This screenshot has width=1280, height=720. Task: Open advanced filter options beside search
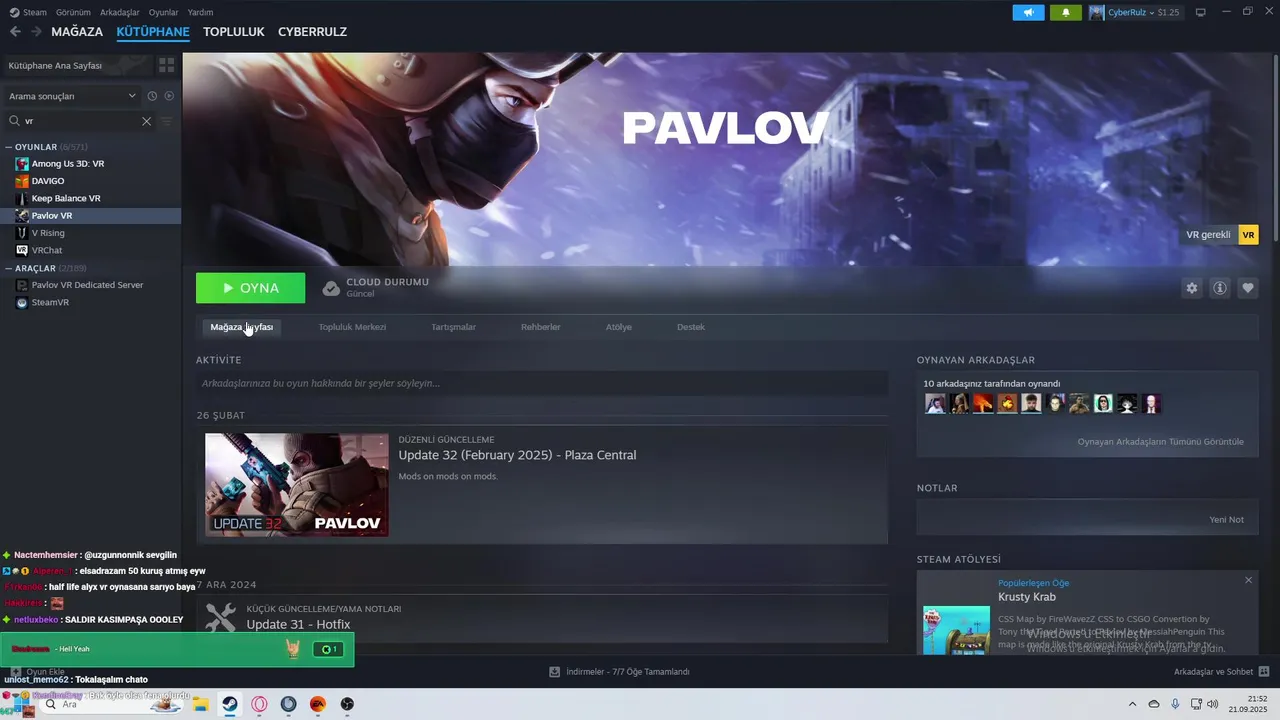coord(167,121)
